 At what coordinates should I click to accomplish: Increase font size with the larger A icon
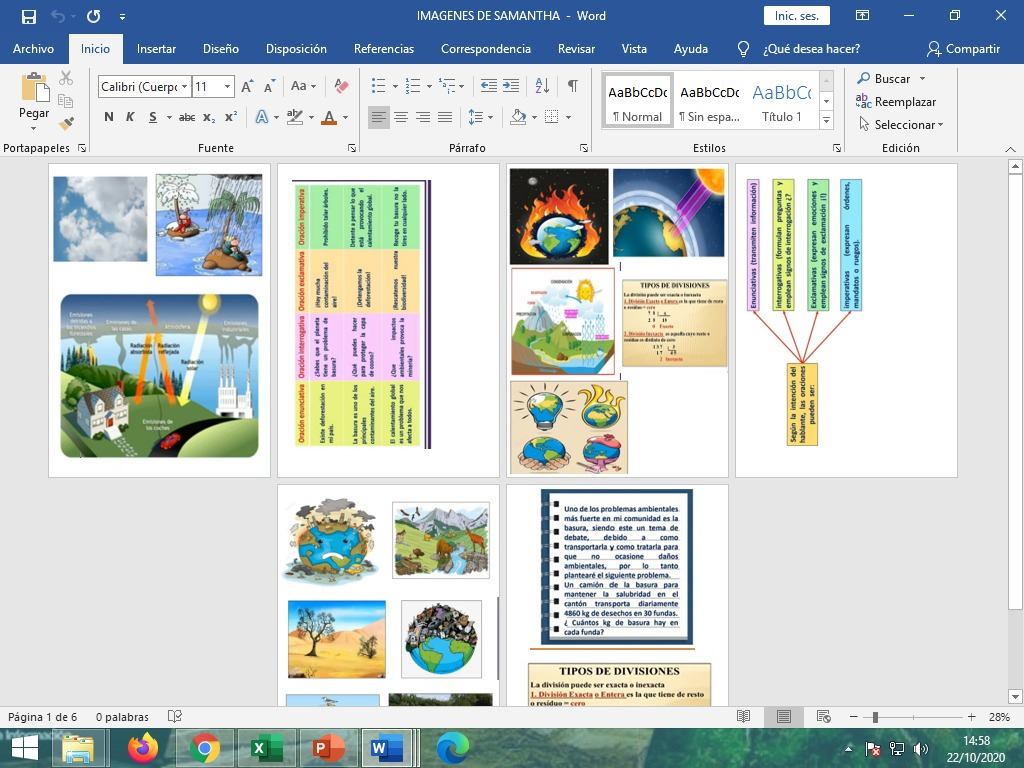pos(247,87)
